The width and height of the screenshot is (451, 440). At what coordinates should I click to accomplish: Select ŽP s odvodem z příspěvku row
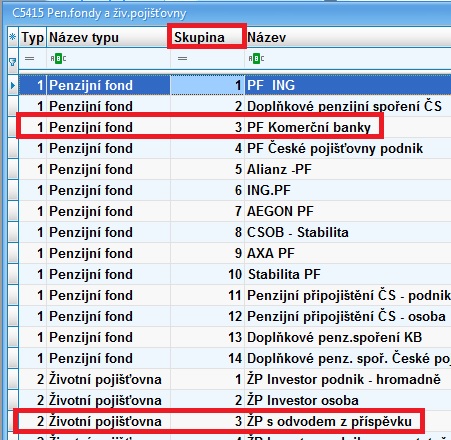235,421
